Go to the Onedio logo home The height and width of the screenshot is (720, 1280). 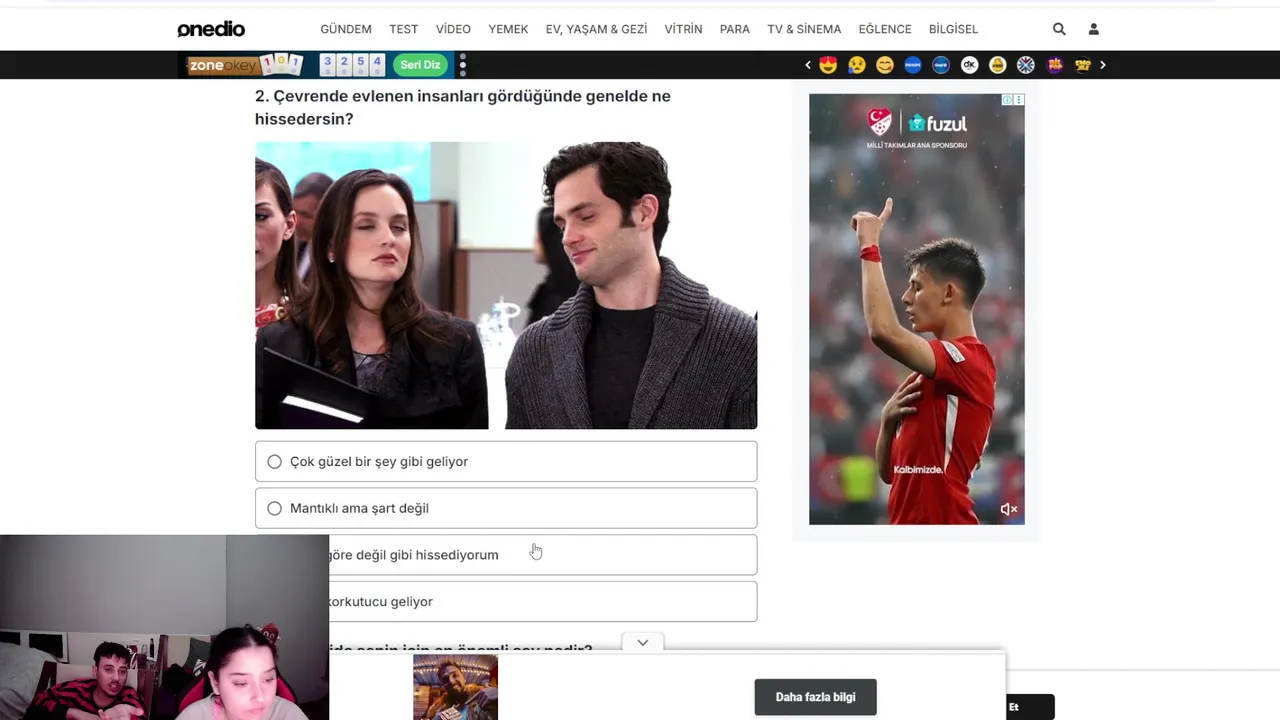tap(211, 29)
